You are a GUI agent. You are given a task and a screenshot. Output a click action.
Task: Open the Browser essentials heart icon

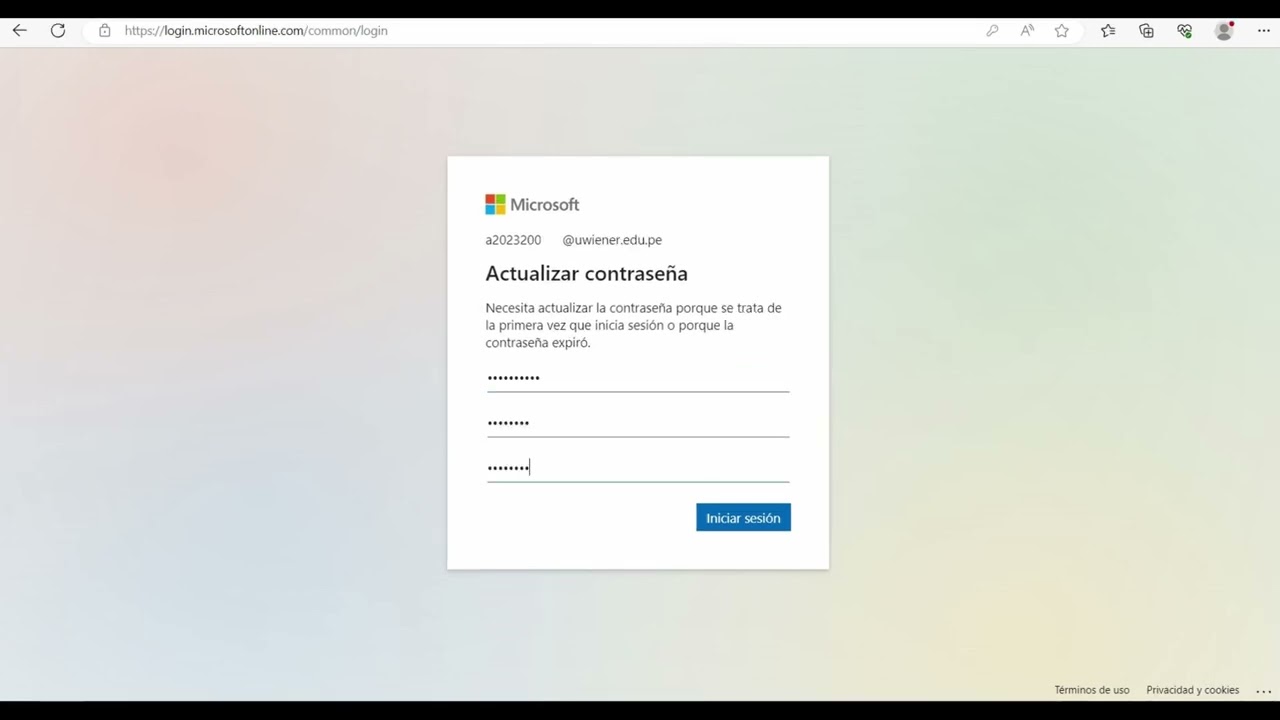pyautogui.click(x=1185, y=31)
